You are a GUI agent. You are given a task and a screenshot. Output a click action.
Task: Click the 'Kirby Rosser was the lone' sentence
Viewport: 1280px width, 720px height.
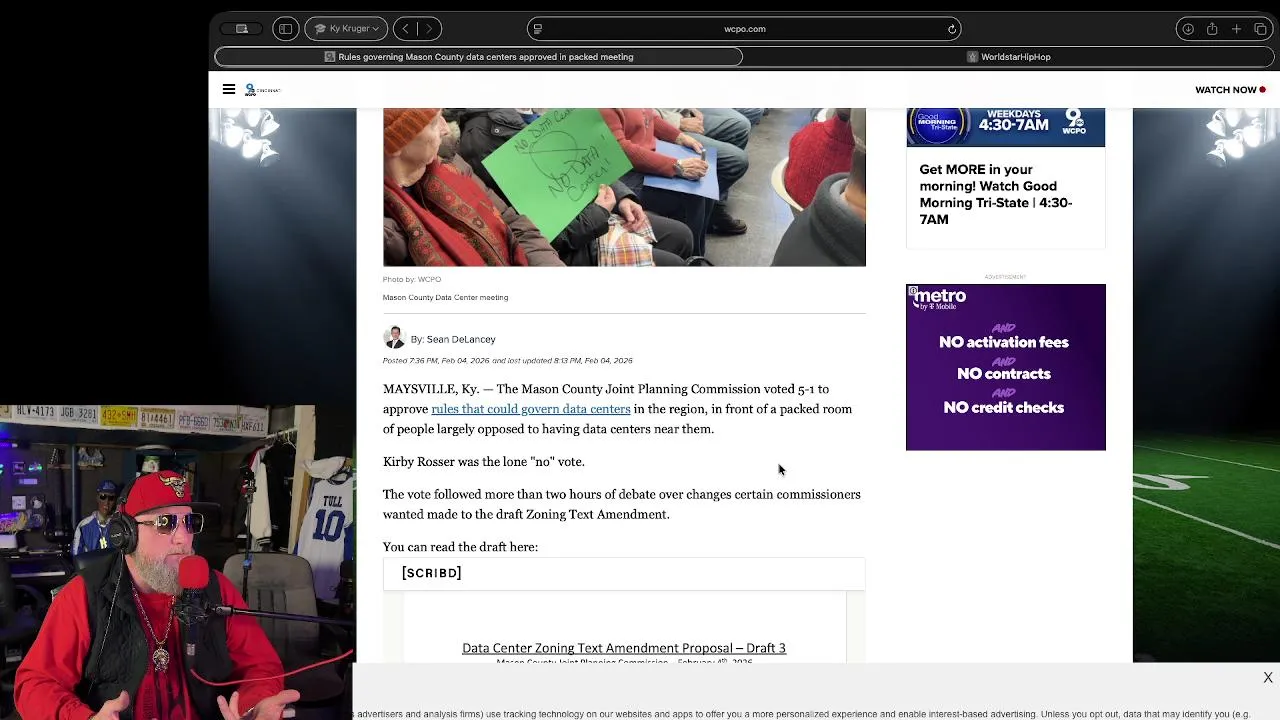click(483, 462)
